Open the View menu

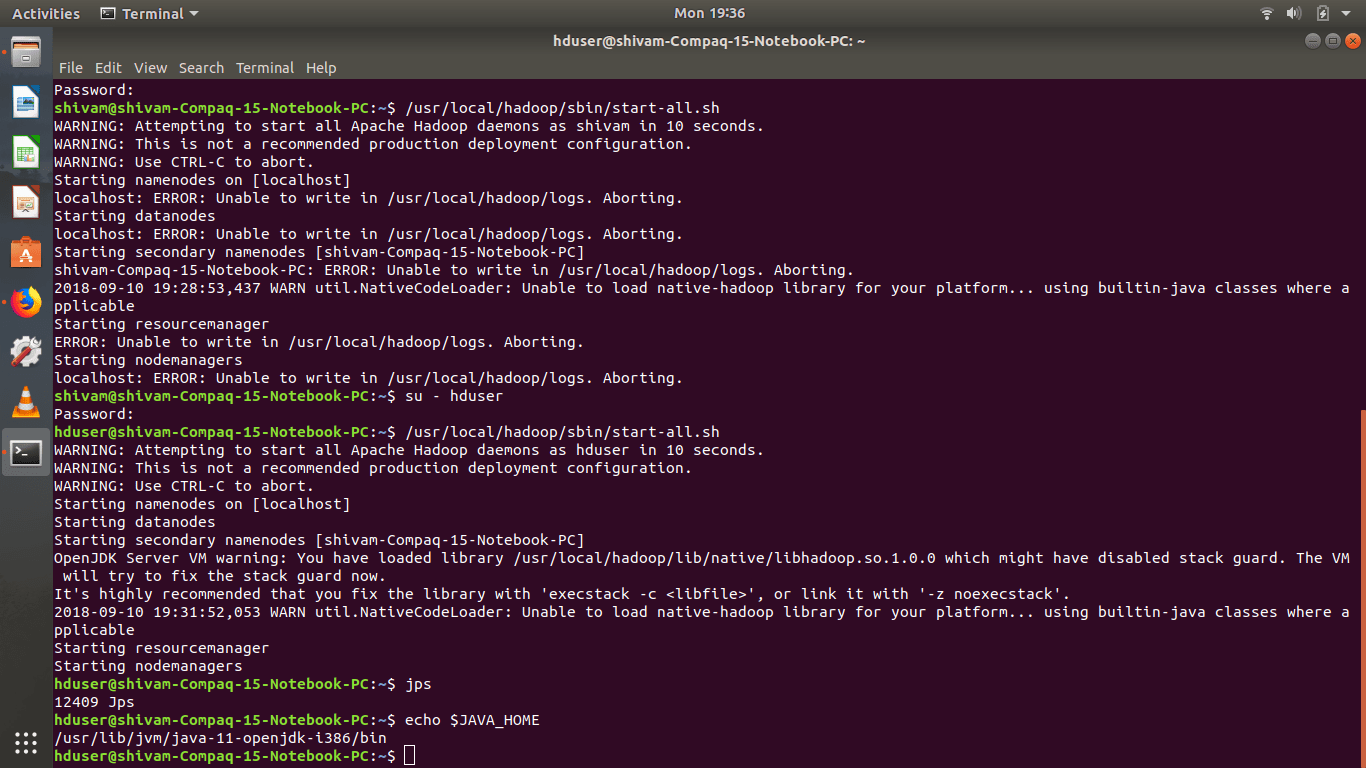click(x=150, y=68)
